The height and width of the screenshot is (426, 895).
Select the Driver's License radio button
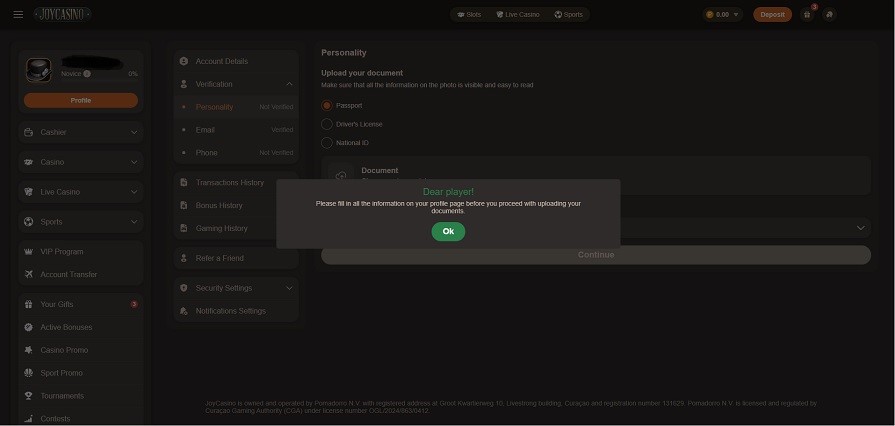coord(326,124)
